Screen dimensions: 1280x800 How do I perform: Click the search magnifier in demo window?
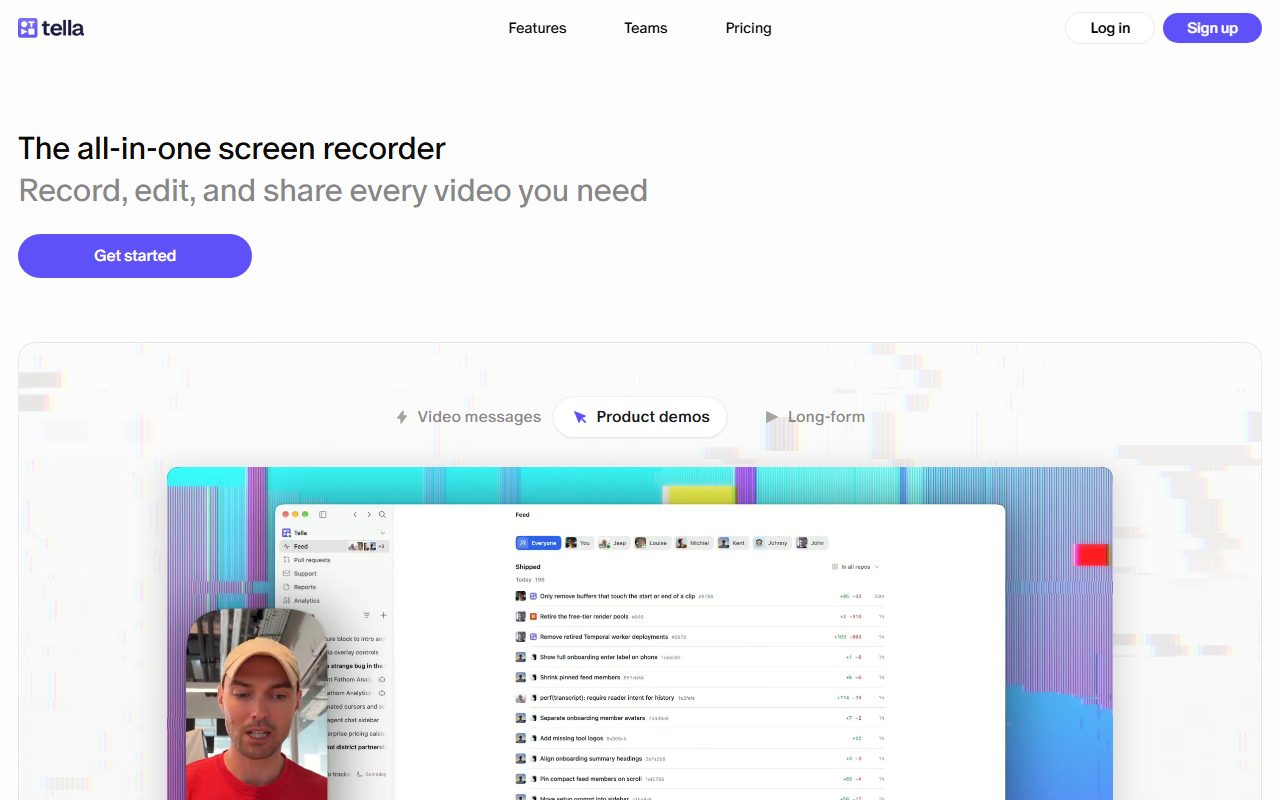point(382,514)
